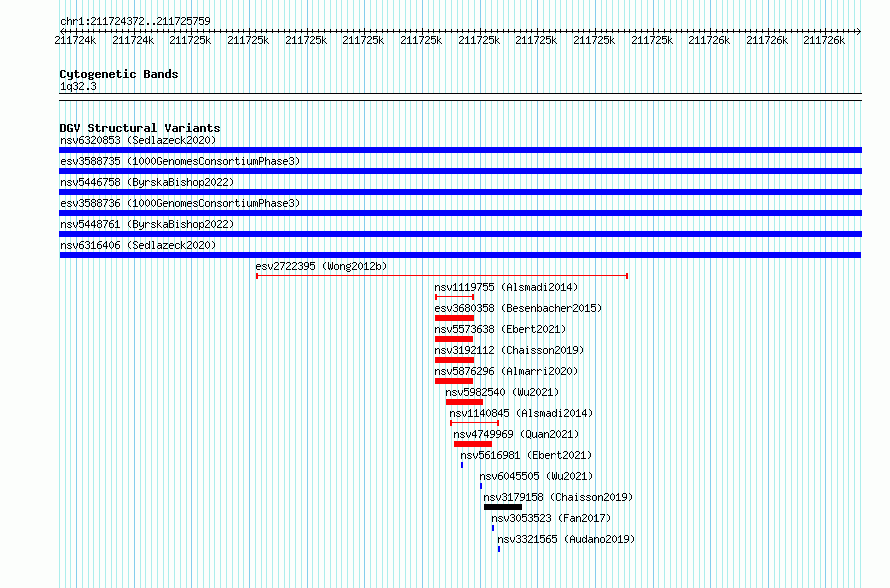890x588 pixels.
Task: Click the red bar under nsv5982540
Action: pos(464,402)
